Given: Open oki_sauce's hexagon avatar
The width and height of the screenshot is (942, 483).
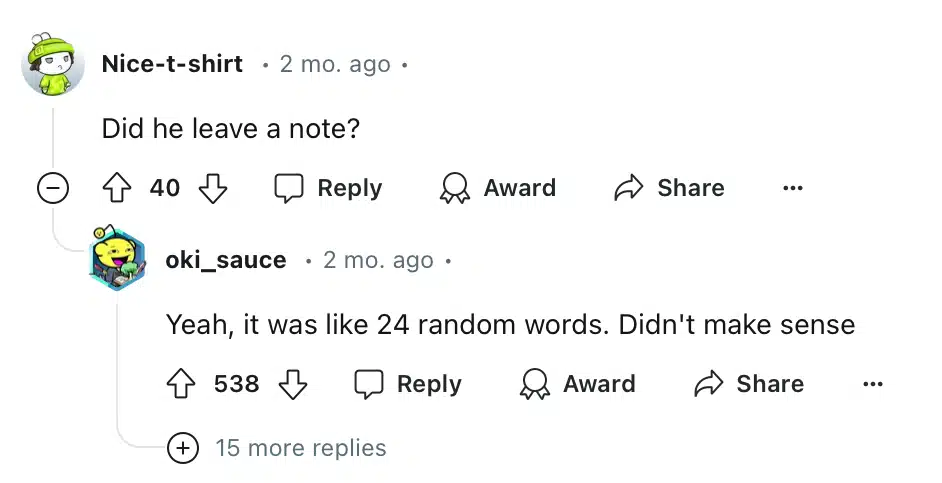Looking at the screenshot, I should click(x=118, y=258).
